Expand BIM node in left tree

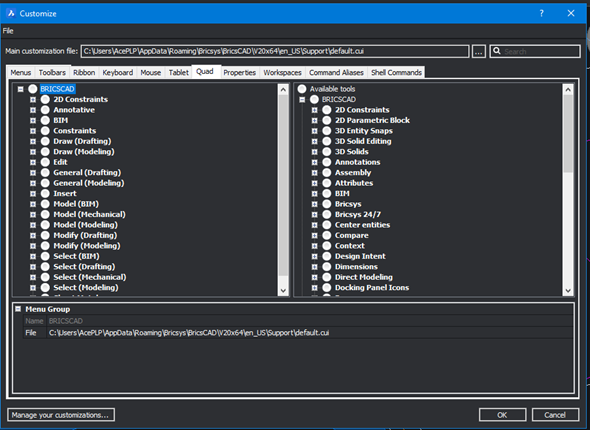point(33,120)
